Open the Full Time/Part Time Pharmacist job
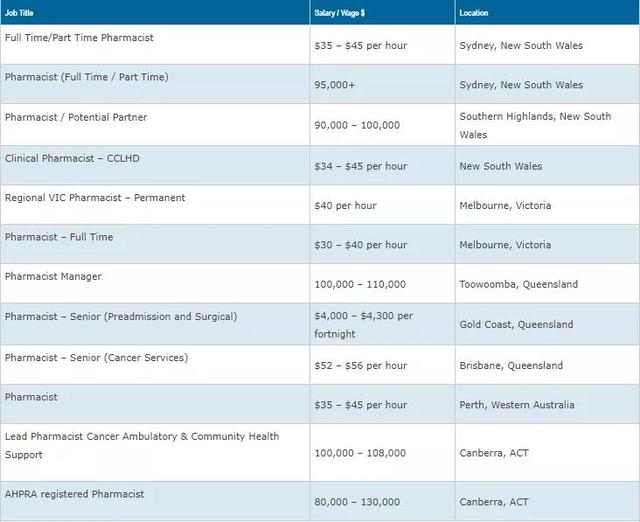 click(79, 38)
